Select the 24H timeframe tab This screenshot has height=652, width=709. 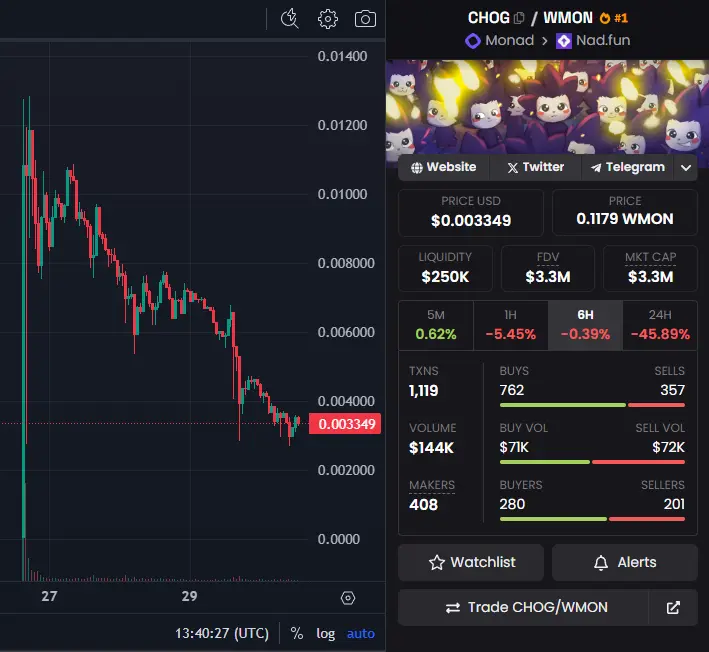click(660, 325)
